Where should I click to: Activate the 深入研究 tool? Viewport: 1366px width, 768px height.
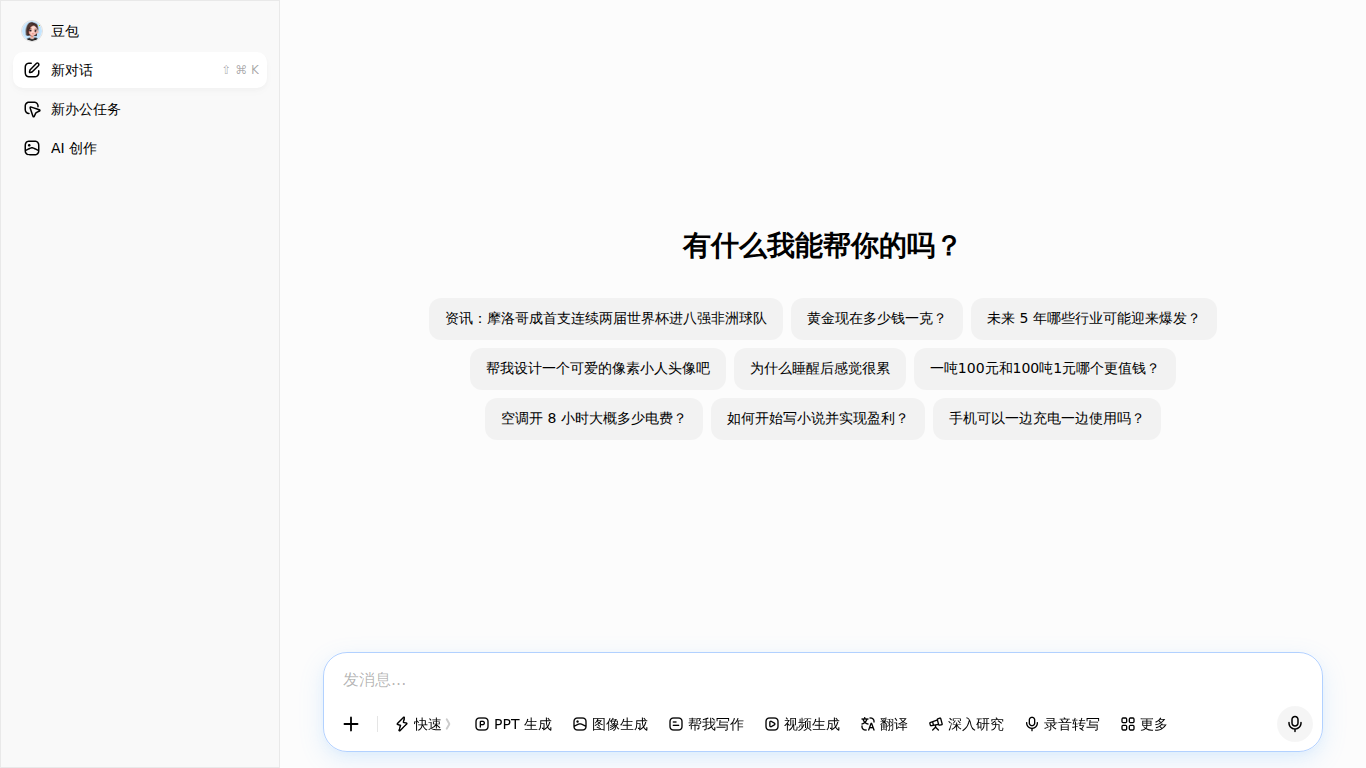coord(966,724)
